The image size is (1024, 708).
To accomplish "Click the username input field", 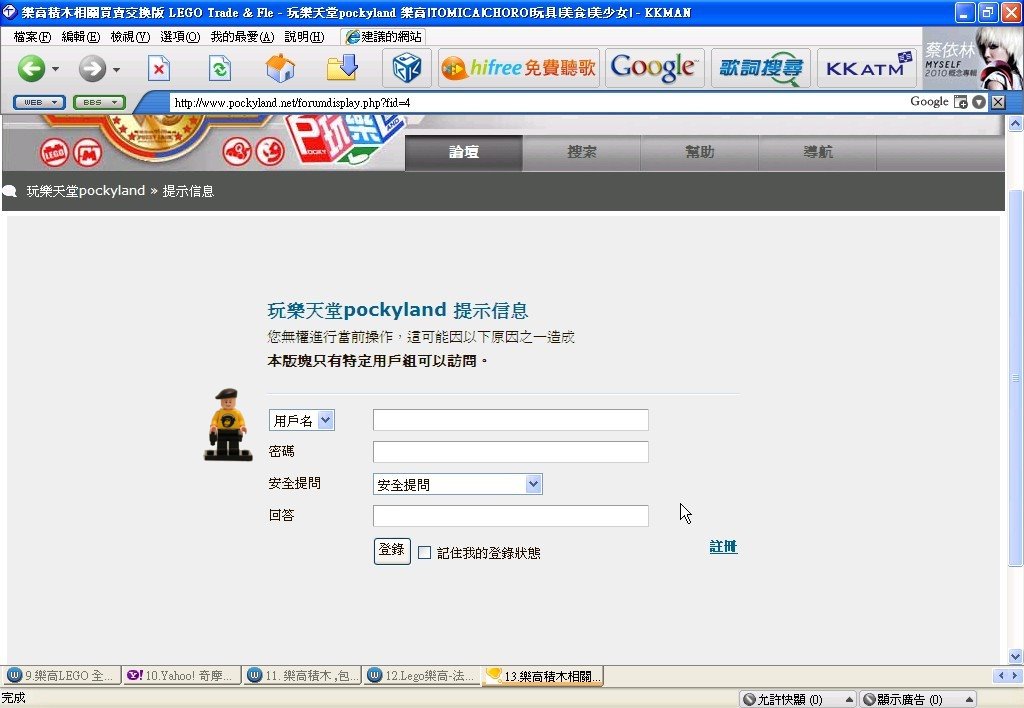I will (x=511, y=420).
